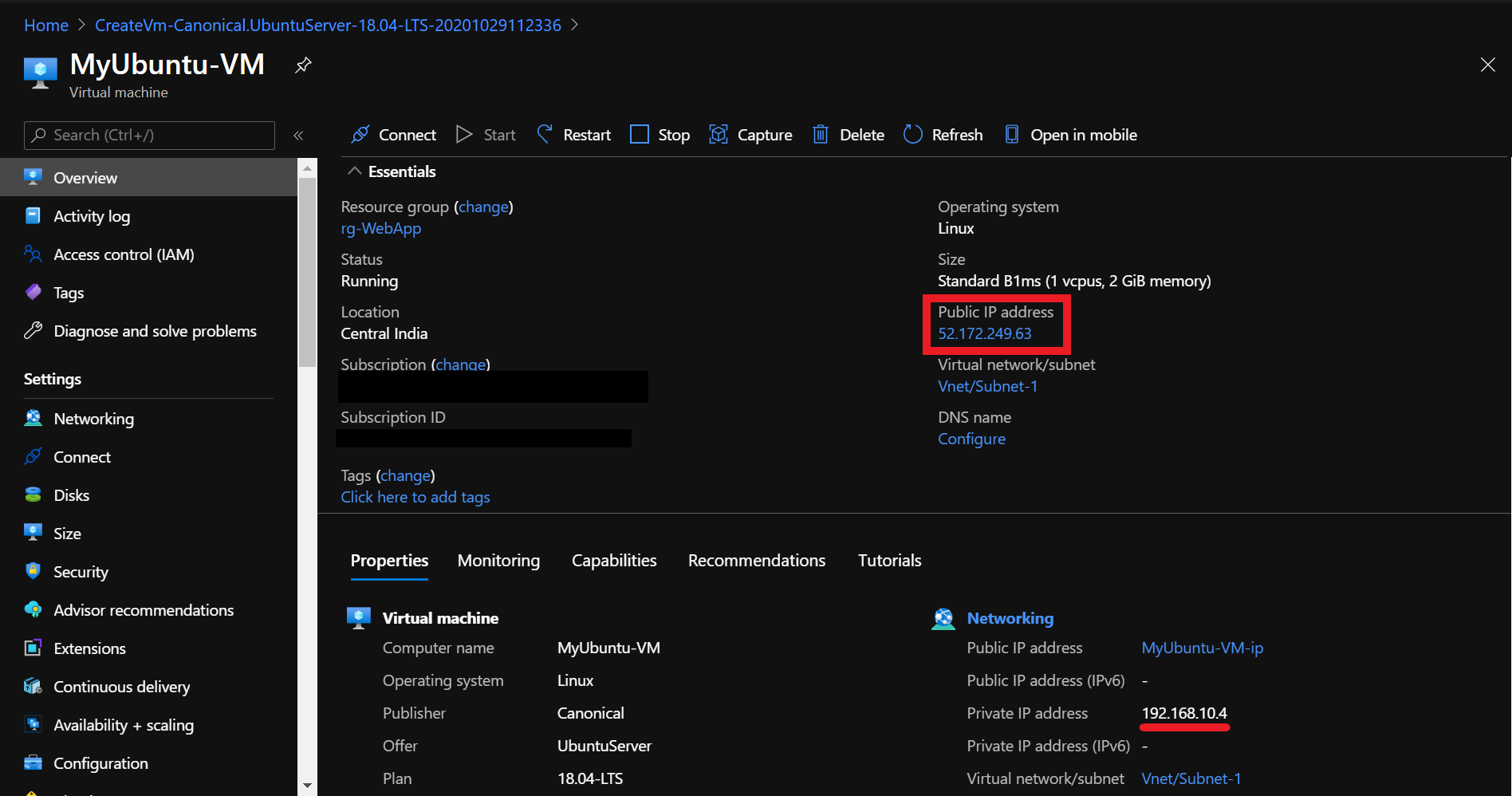The image size is (1512, 796).
Task: Collapse the sidebar with double chevron
Action: [298, 136]
